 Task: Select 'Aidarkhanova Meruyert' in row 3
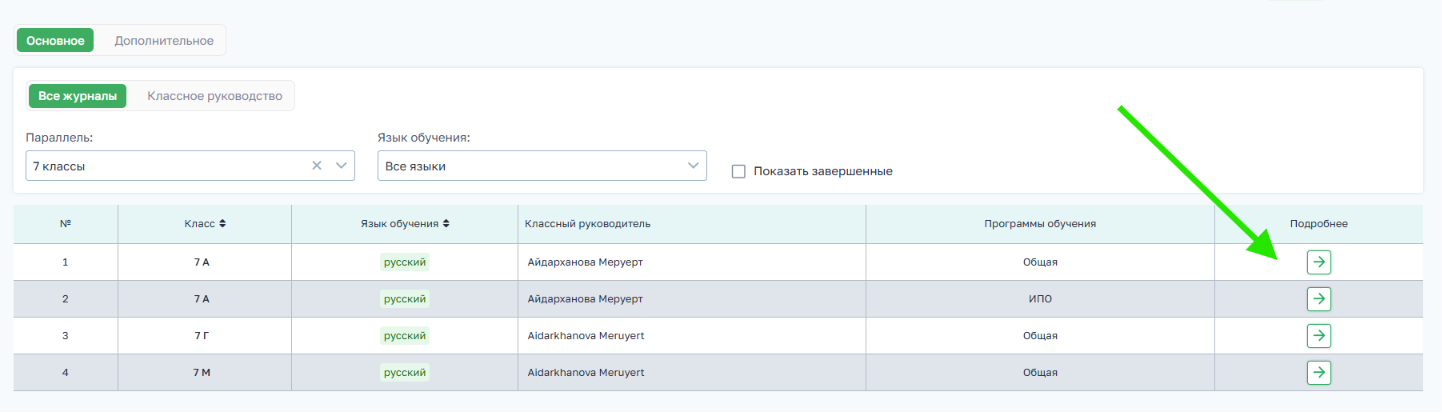tap(586, 336)
